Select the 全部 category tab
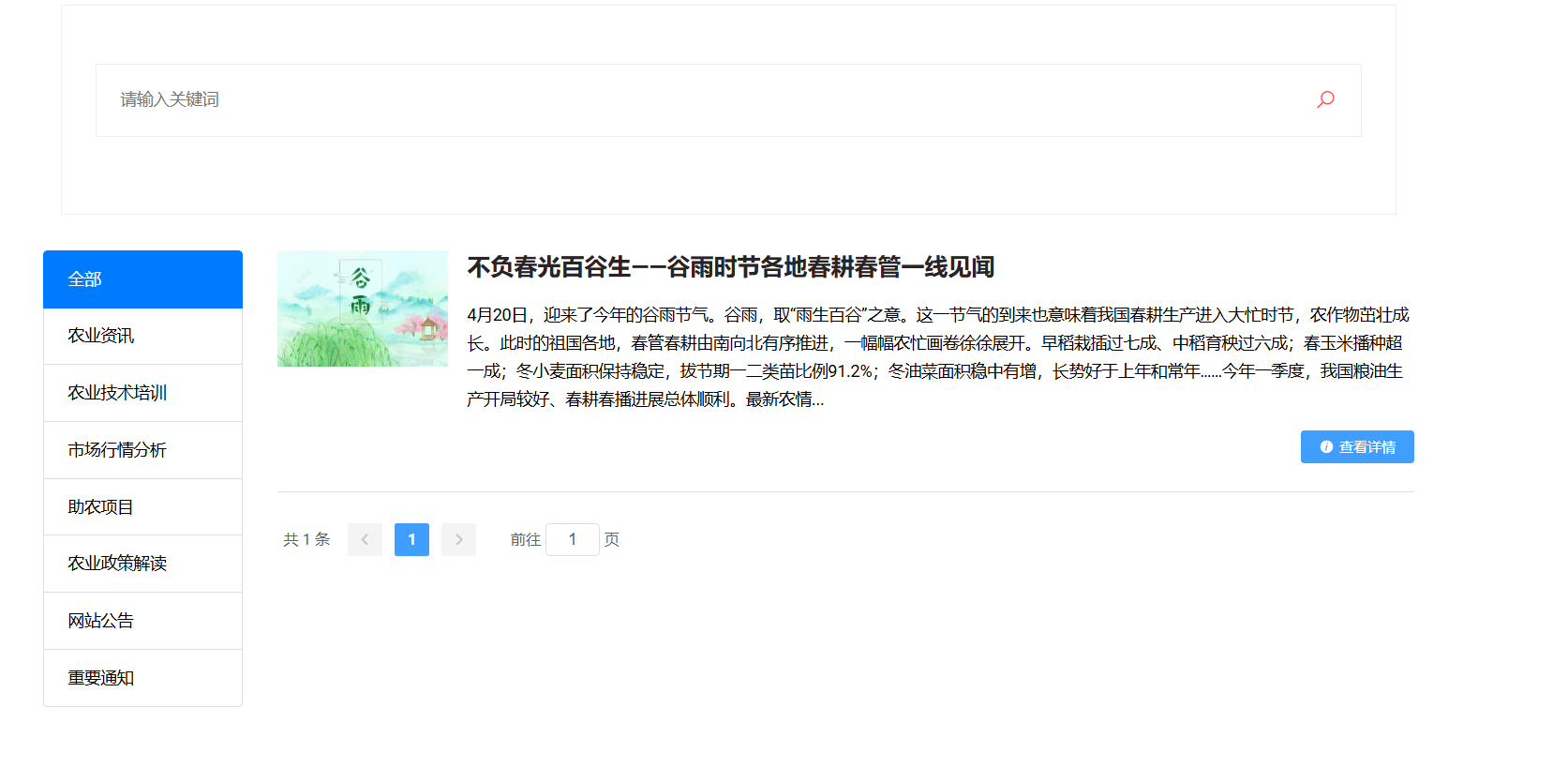1568x768 pixels. coord(142,279)
